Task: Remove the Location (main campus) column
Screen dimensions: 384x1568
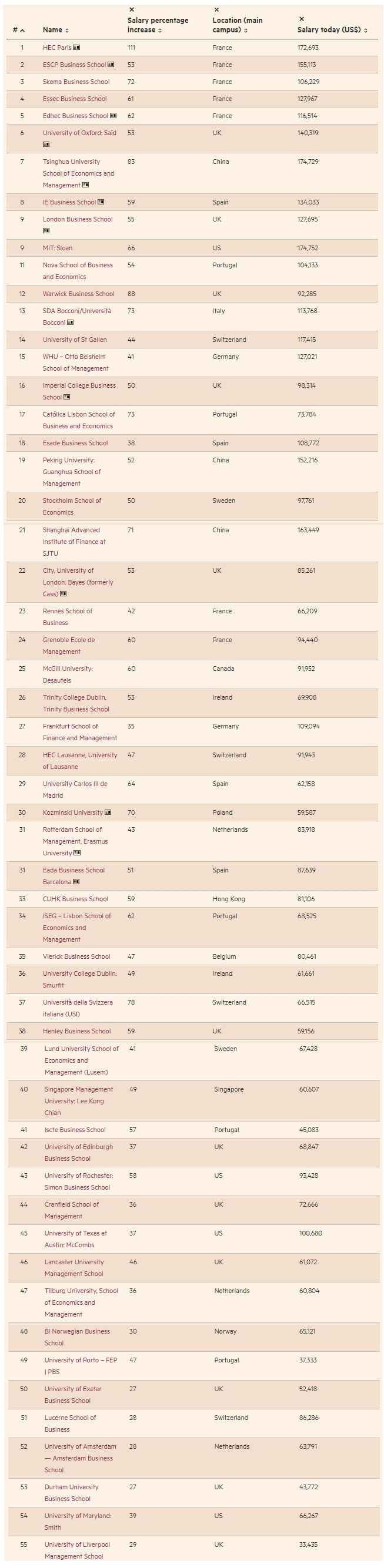Action: pos(216,10)
